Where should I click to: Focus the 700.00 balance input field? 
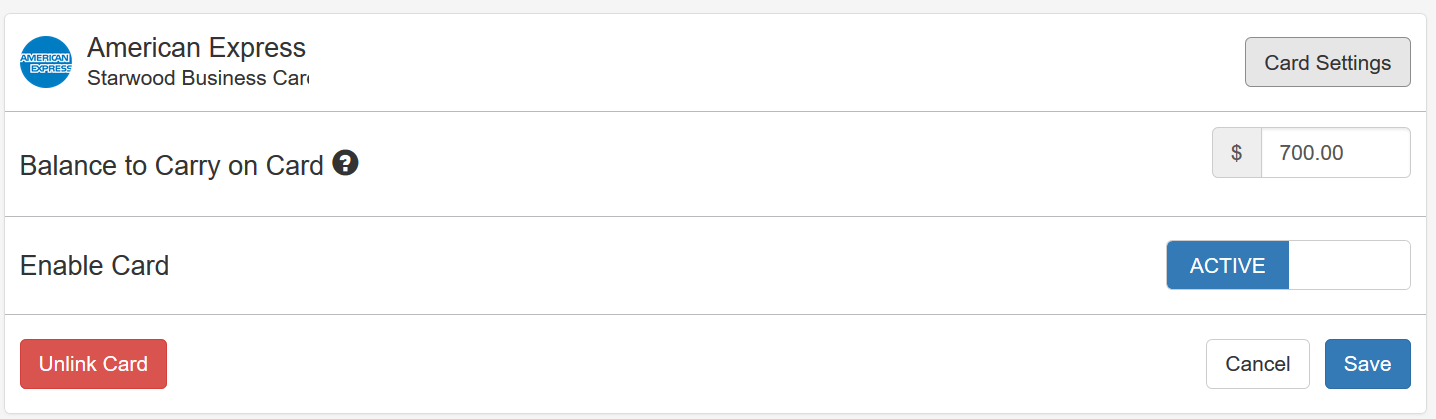tap(1335, 153)
